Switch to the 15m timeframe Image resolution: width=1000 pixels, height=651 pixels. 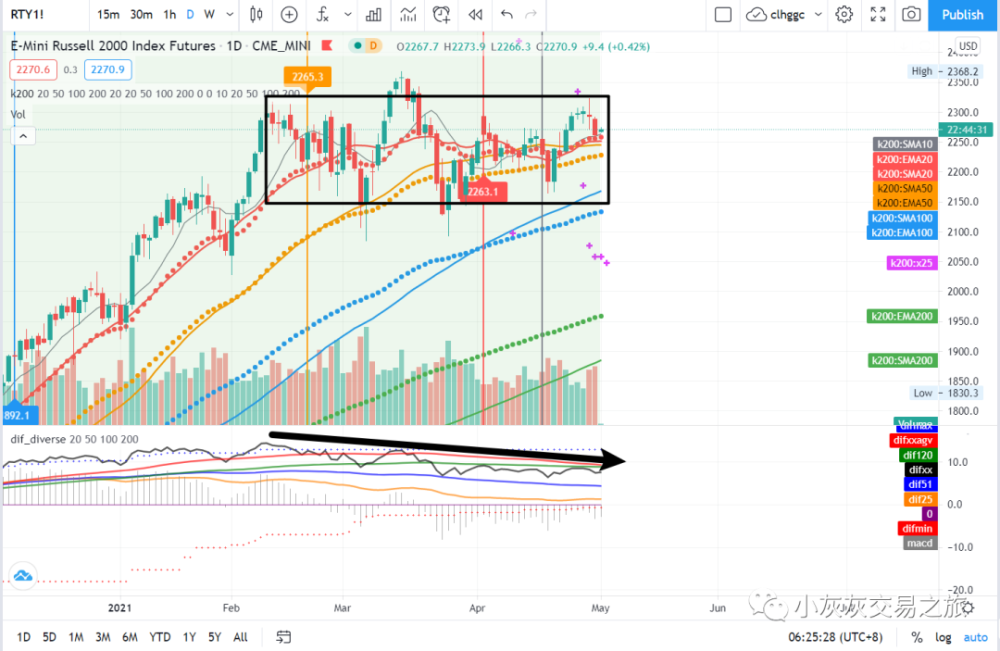pyautogui.click(x=108, y=14)
